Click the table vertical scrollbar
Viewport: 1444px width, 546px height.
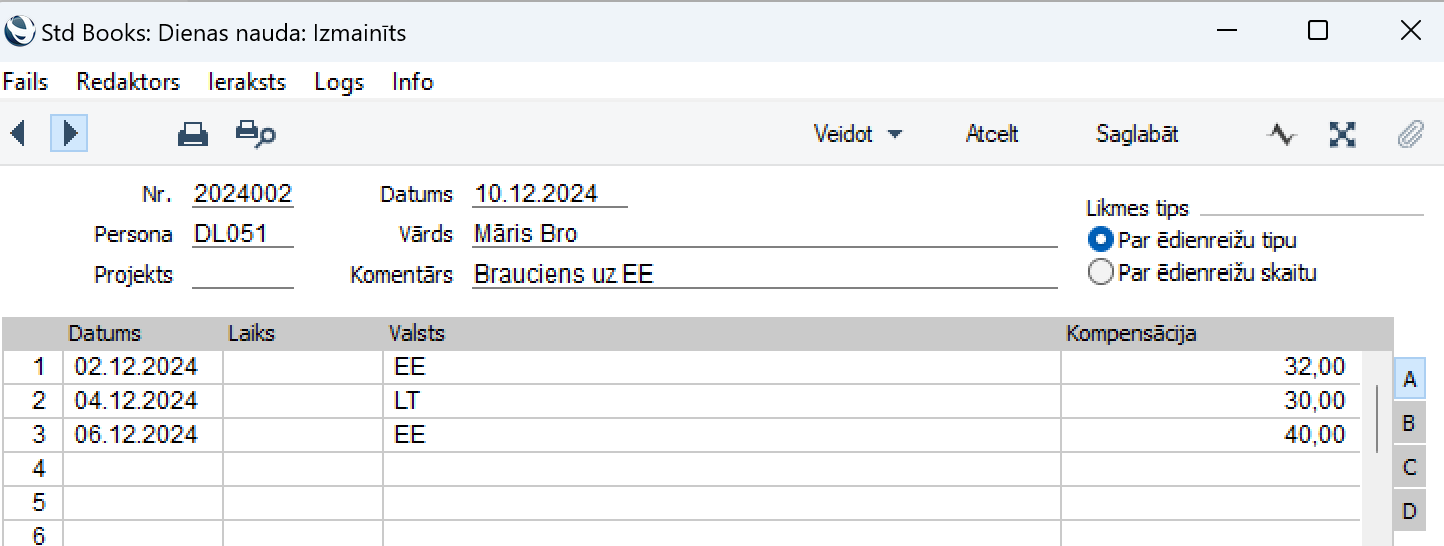point(1377,418)
